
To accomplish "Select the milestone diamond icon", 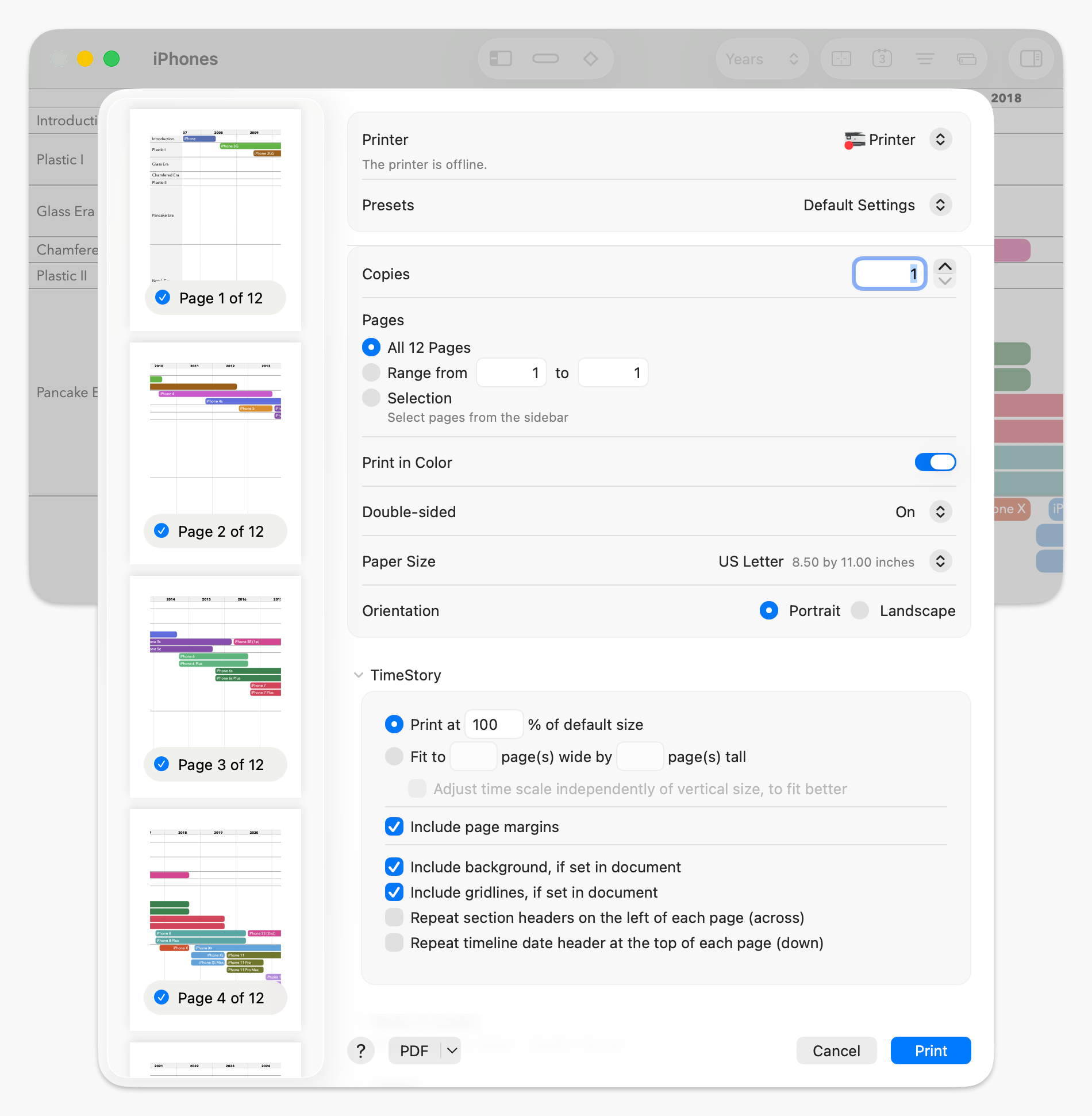I will click(x=590, y=58).
